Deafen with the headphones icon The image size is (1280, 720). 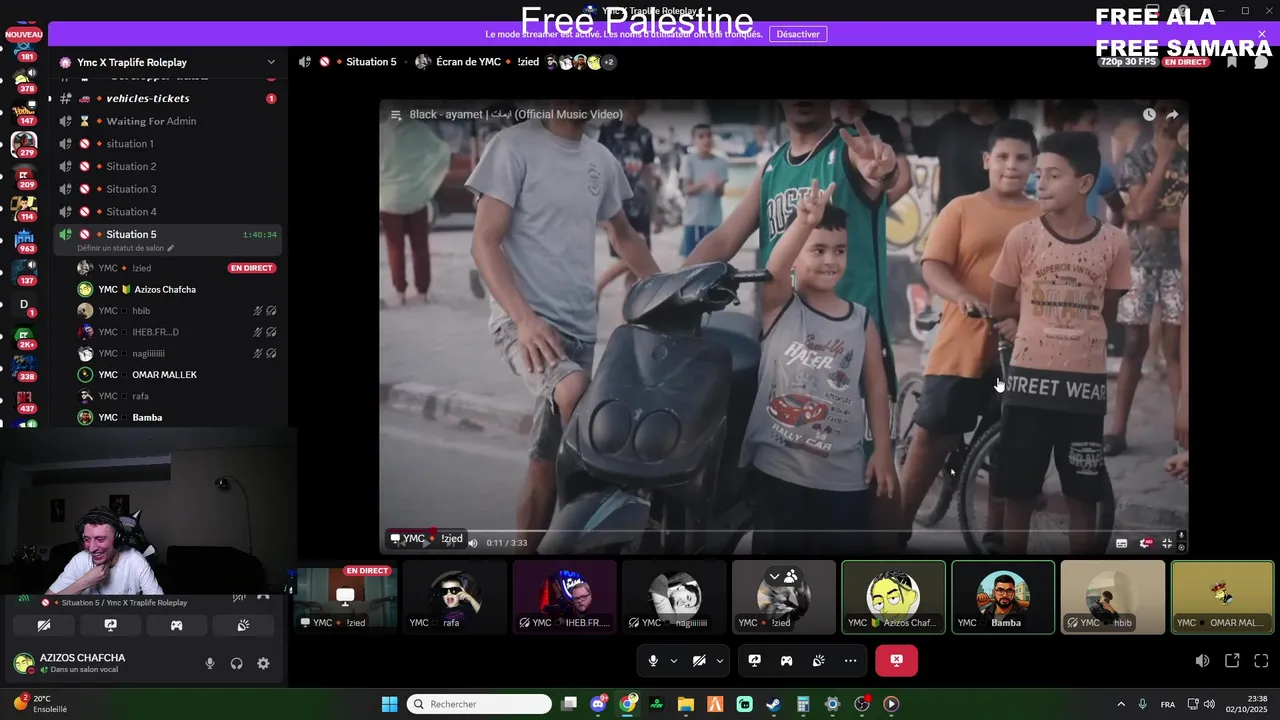(236, 663)
